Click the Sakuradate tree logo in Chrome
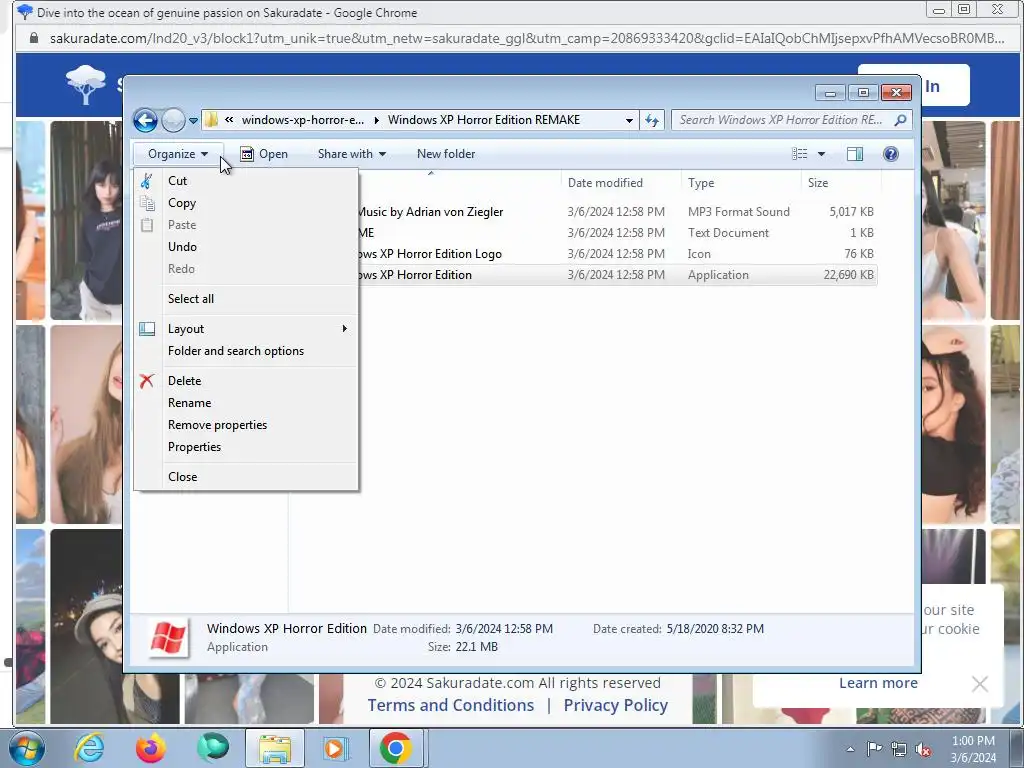 point(86,85)
